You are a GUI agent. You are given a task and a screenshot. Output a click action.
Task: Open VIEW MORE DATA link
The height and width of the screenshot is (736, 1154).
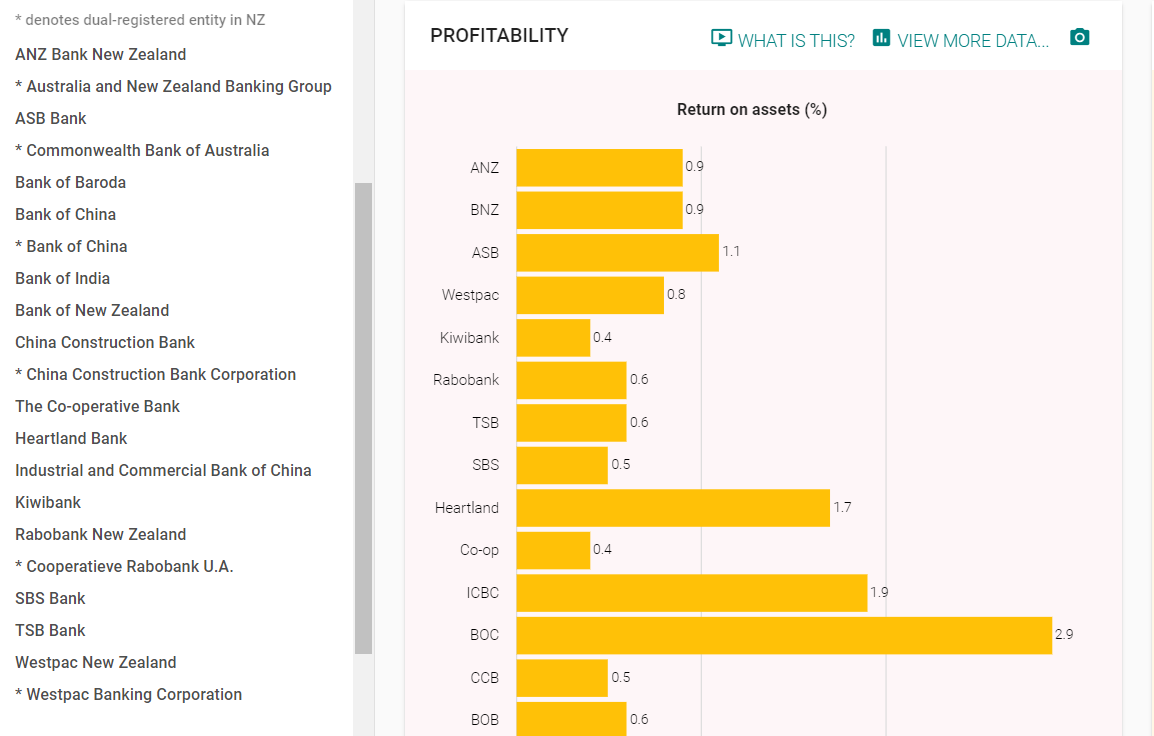973,40
